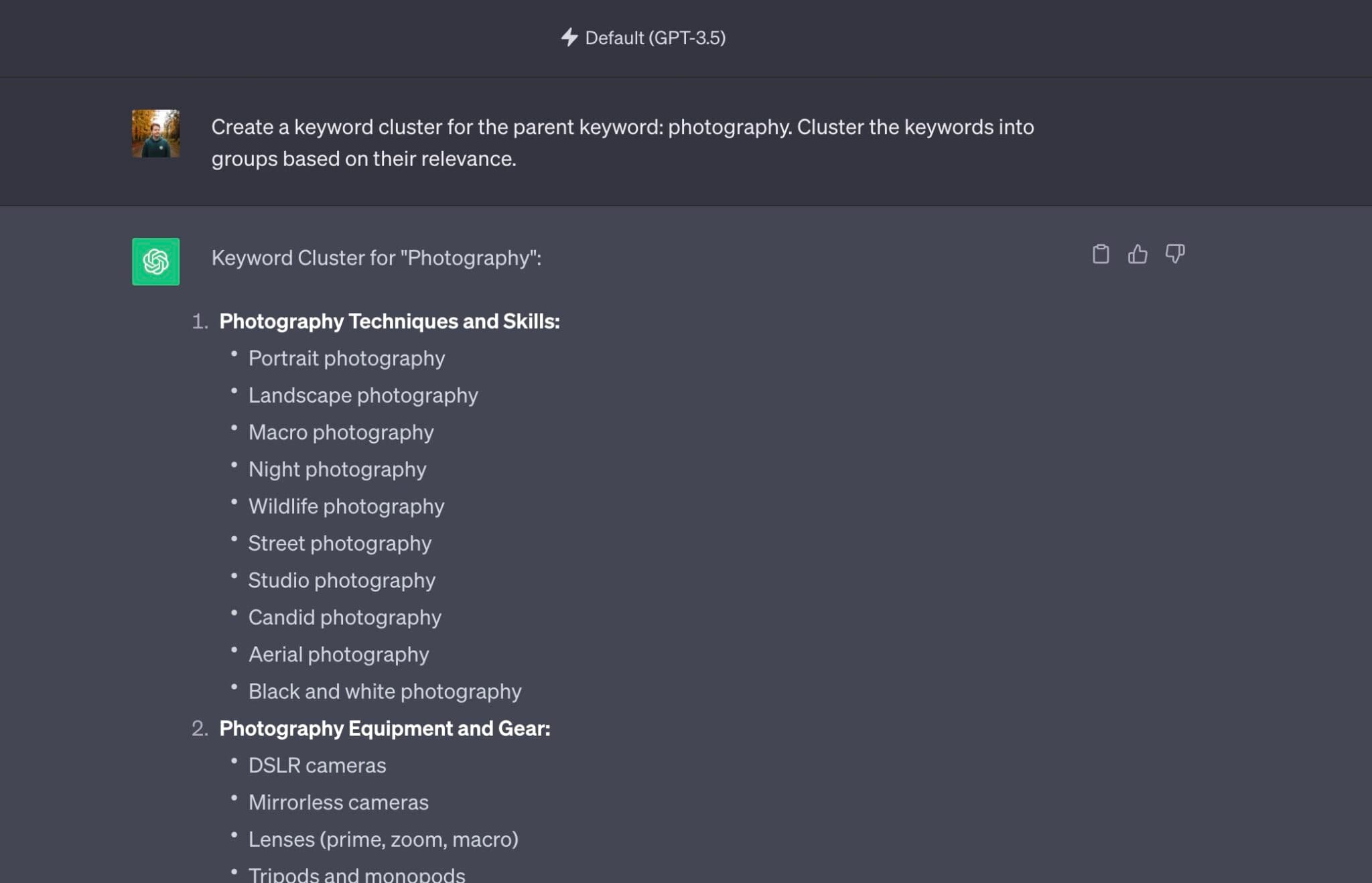The height and width of the screenshot is (883, 1372).
Task: Click the 'Photography Techniques and Skills' heading
Action: click(x=389, y=322)
